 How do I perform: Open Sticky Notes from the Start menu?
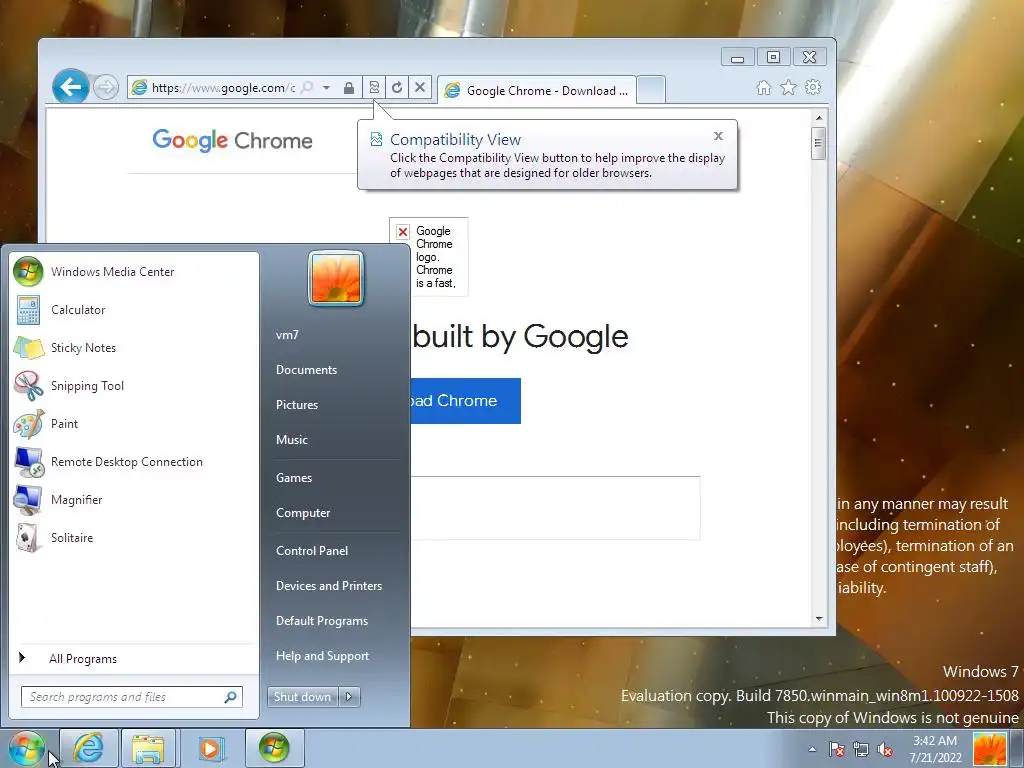(134, 347)
